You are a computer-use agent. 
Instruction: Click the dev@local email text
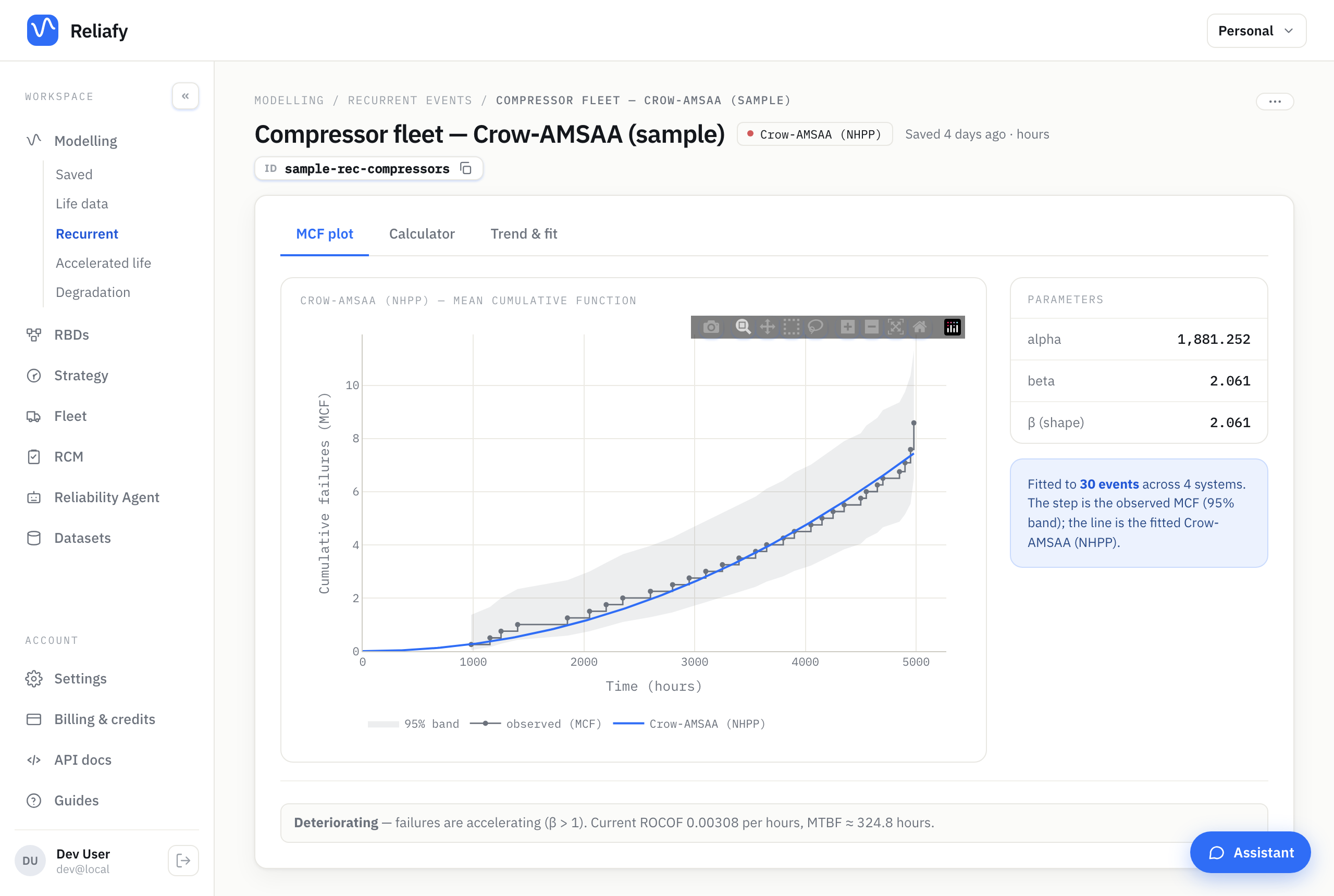[x=83, y=869]
